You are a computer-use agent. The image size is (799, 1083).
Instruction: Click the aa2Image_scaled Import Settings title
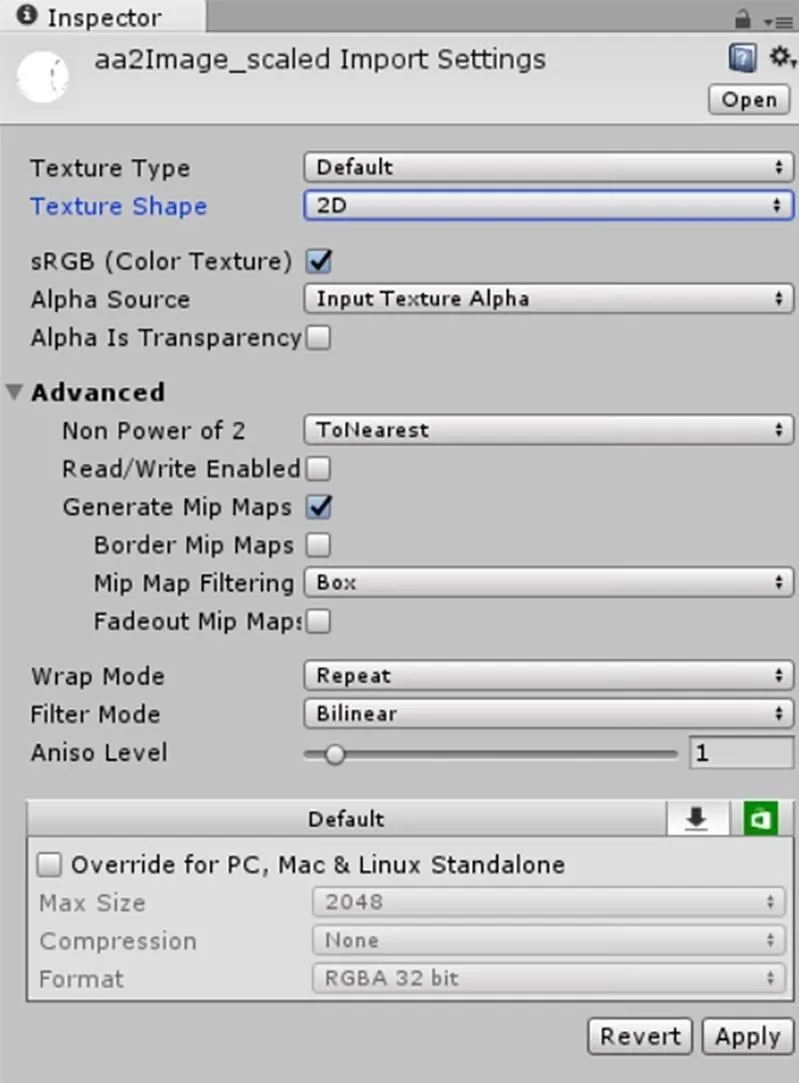tap(320, 59)
